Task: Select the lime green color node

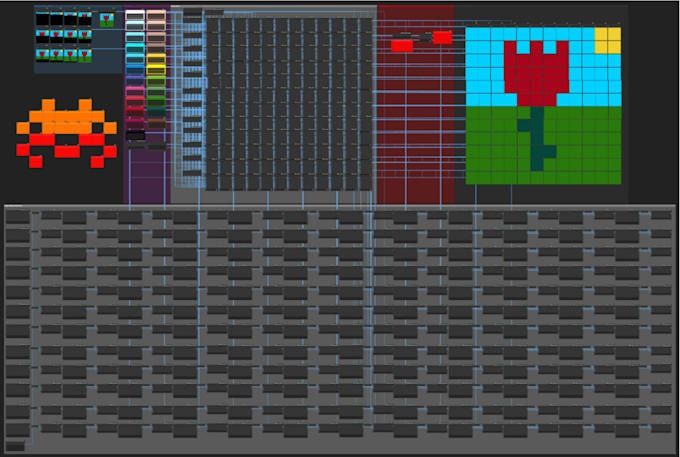Action: click(156, 81)
